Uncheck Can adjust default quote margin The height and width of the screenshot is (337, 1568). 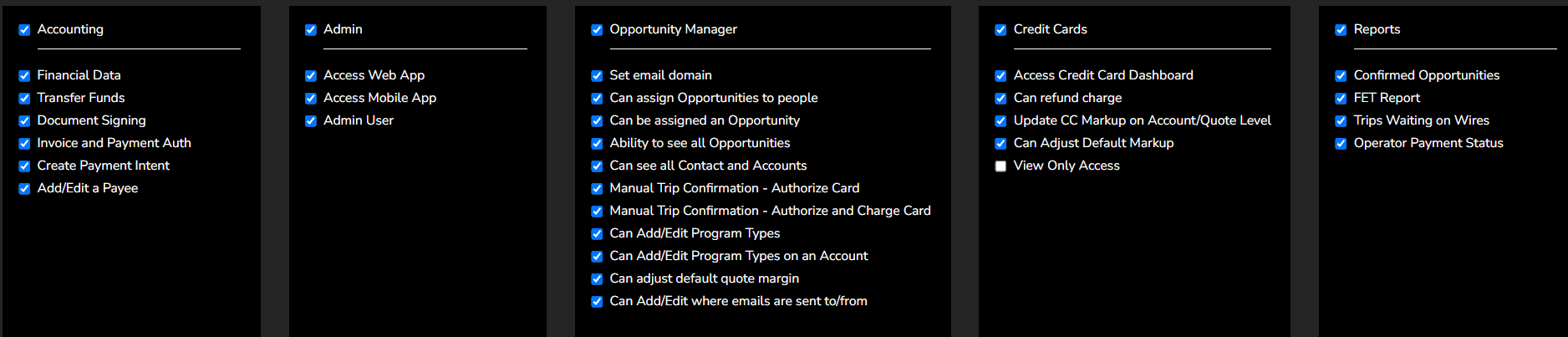[597, 279]
